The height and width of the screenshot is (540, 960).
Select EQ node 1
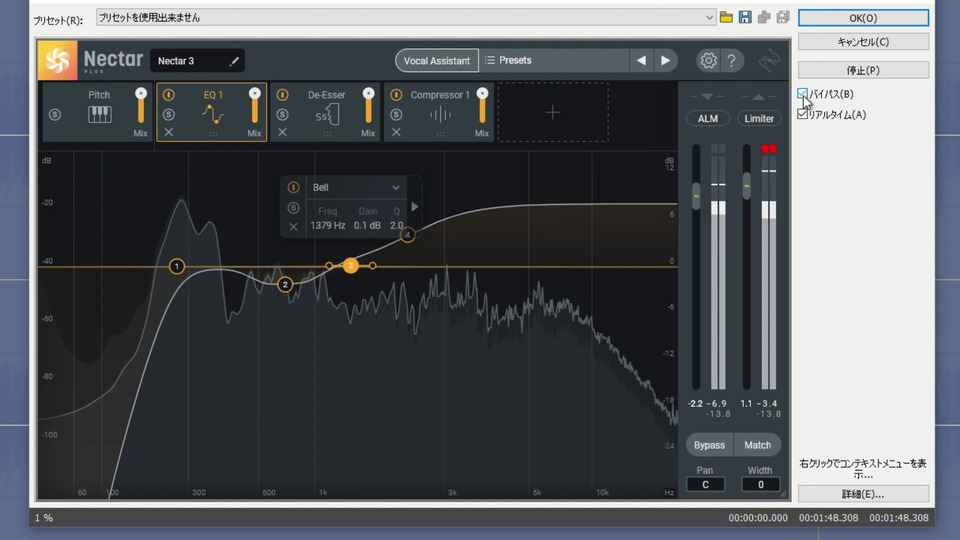pyautogui.click(x=176, y=266)
